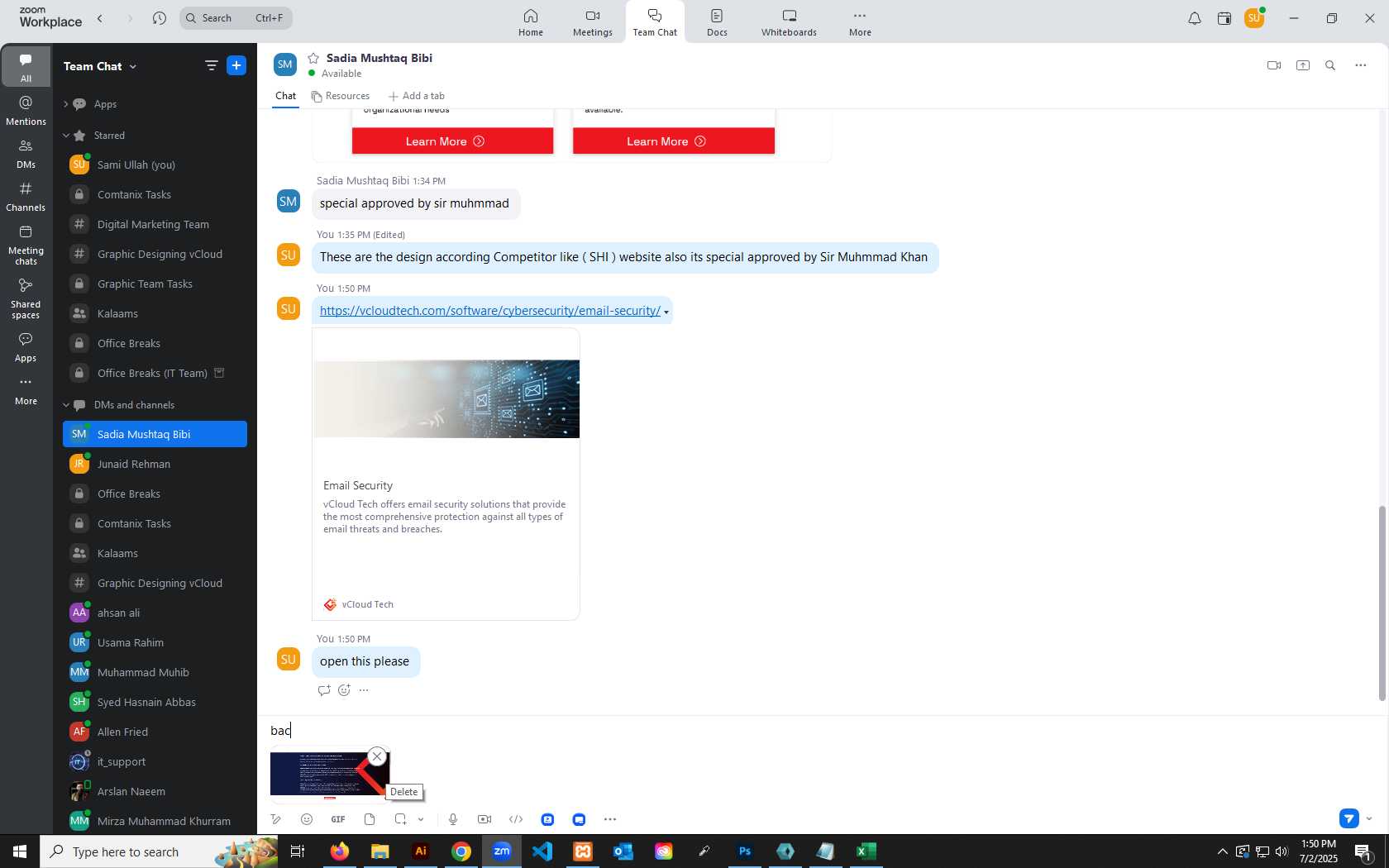Open more actions for last message
Image resolution: width=1389 pixels, height=868 pixels.
coord(364,690)
